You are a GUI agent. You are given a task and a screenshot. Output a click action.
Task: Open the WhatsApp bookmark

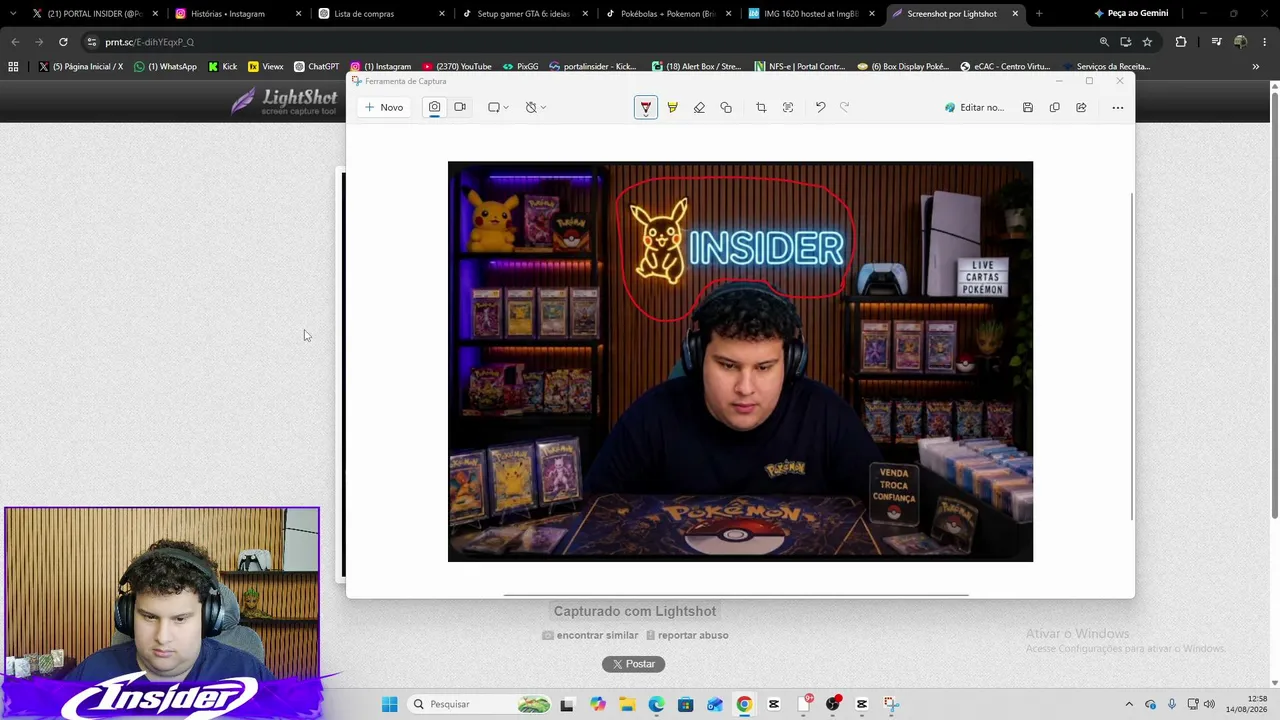pos(166,66)
